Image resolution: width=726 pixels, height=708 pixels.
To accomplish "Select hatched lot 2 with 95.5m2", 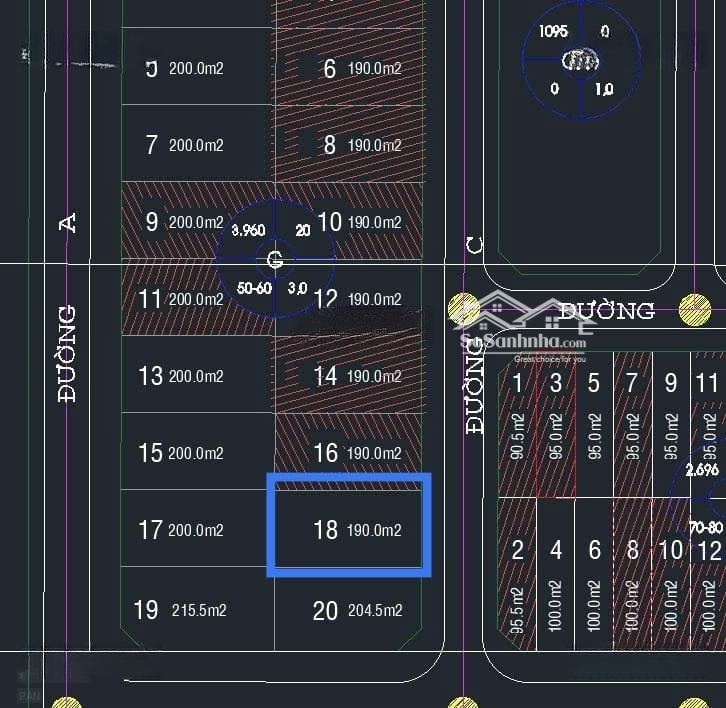I will (517, 577).
